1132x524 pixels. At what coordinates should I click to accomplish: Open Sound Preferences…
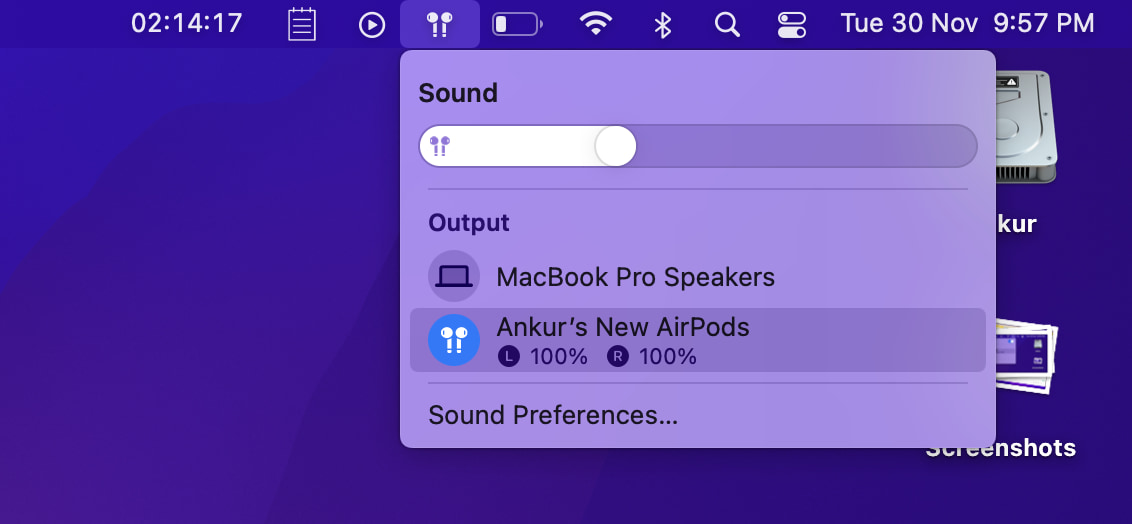553,415
